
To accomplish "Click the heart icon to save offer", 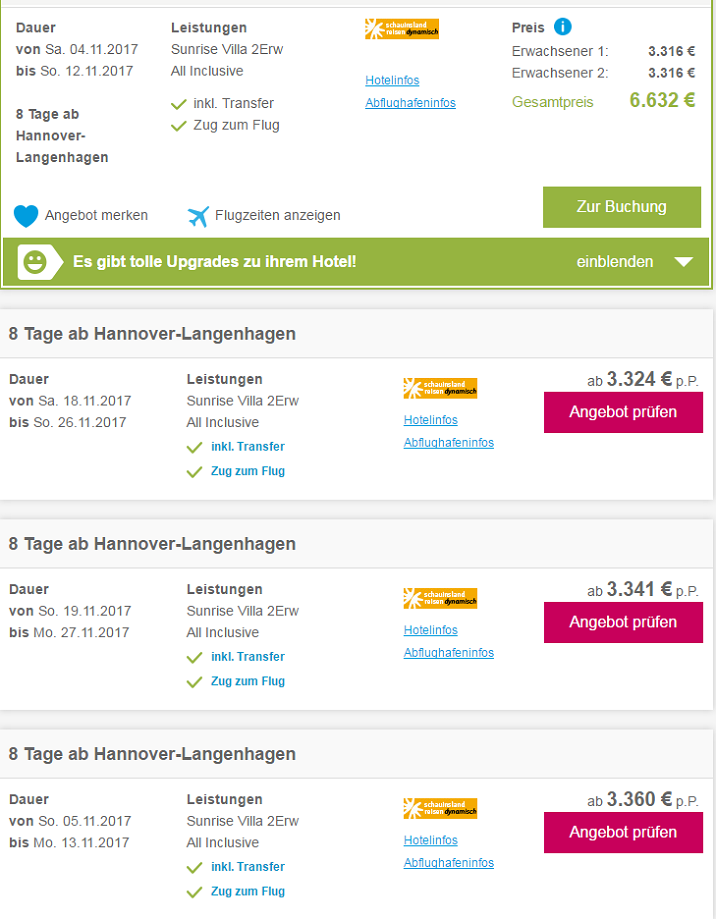I will point(26,215).
